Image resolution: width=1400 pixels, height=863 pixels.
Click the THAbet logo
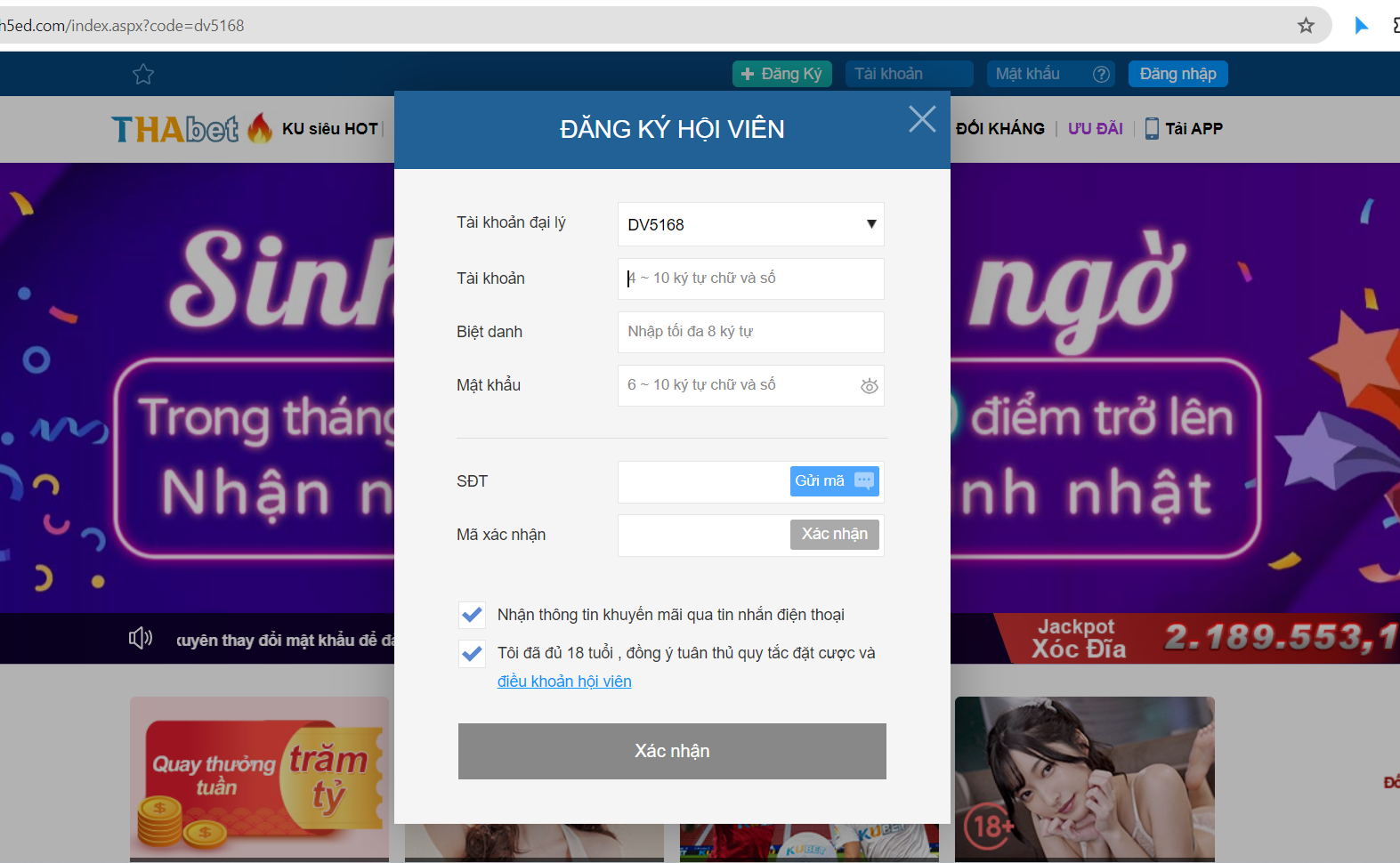pyautogui.click(x=174, y=129)
